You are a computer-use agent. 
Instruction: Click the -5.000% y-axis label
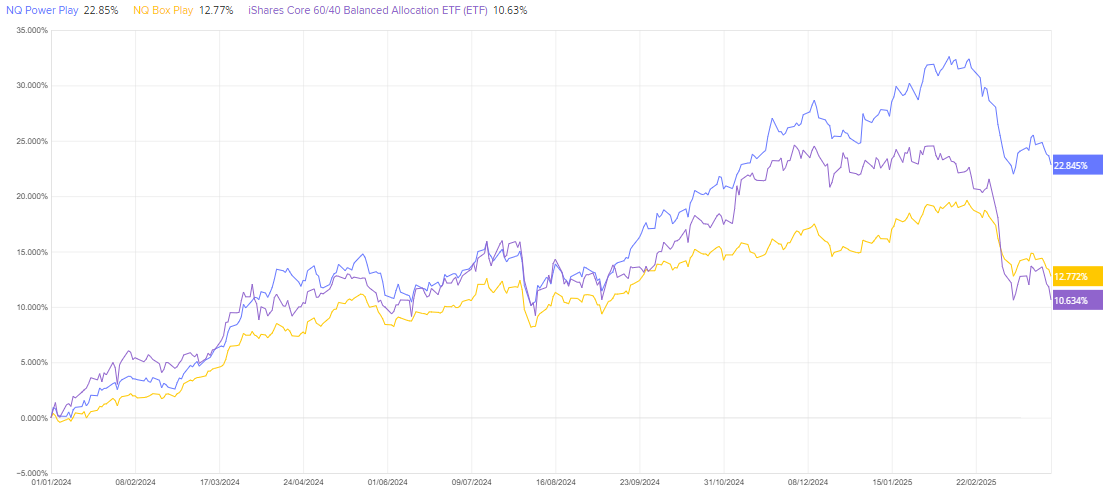pyautogui.click(x=31, y=473)
